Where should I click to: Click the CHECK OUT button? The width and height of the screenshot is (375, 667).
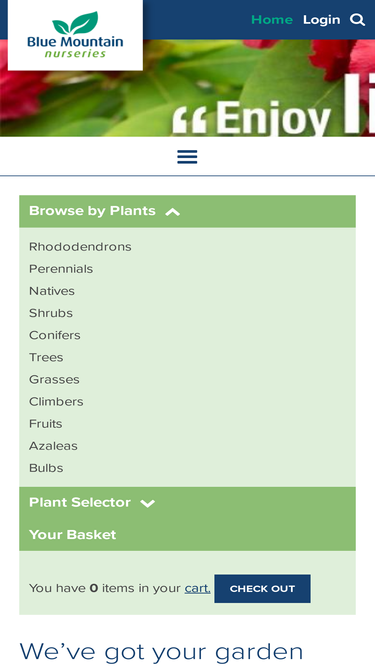[x=262, y=589]
